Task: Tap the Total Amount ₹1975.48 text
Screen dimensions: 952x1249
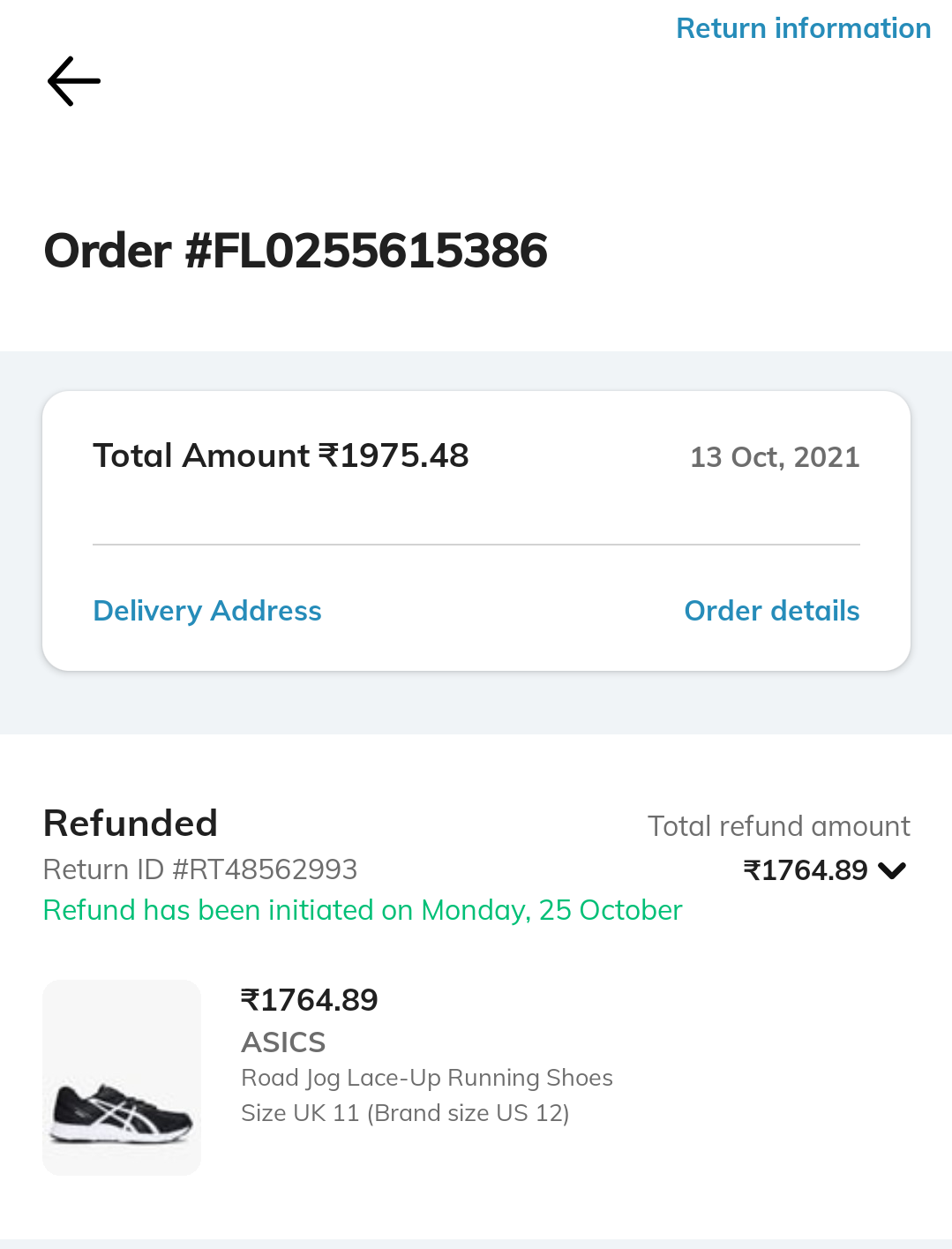Action: (x=281, y=456)
